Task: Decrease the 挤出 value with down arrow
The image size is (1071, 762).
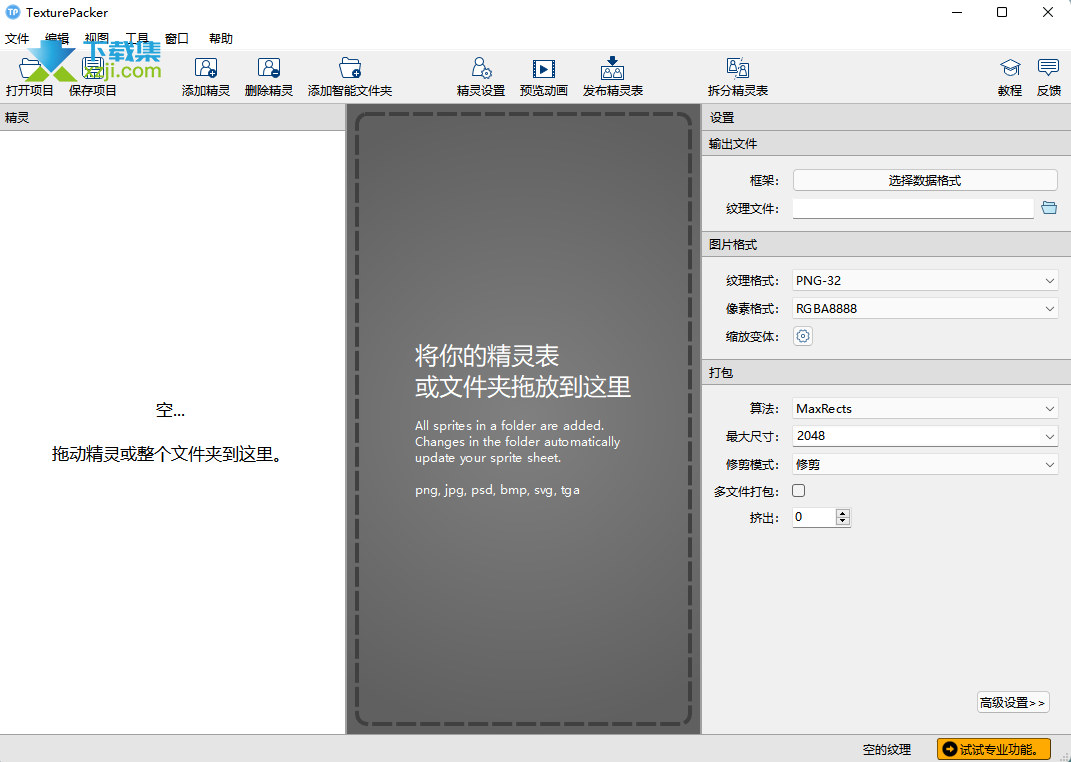Action: 843,522
